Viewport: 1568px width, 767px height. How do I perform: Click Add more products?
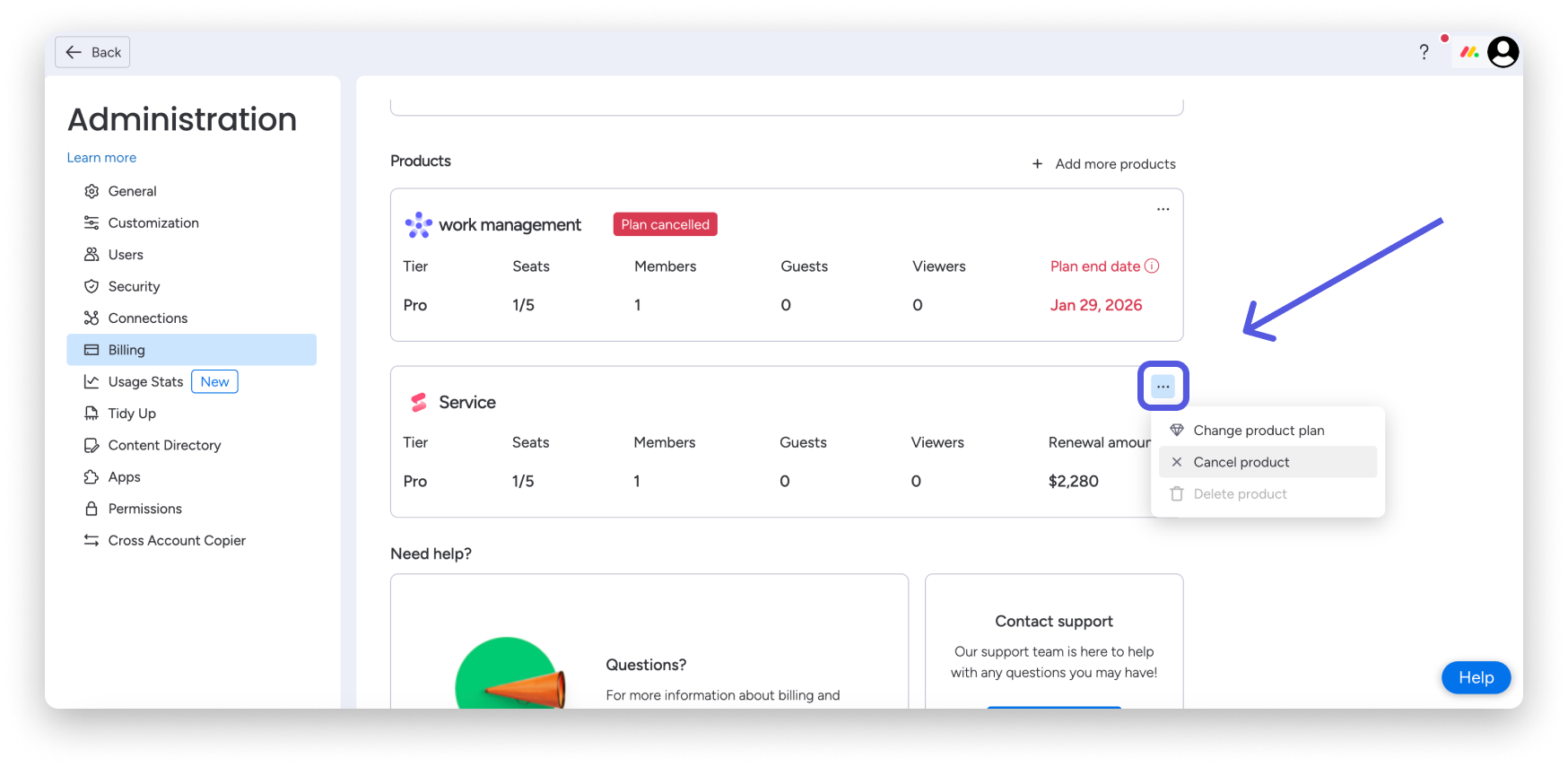point(1103,164)
